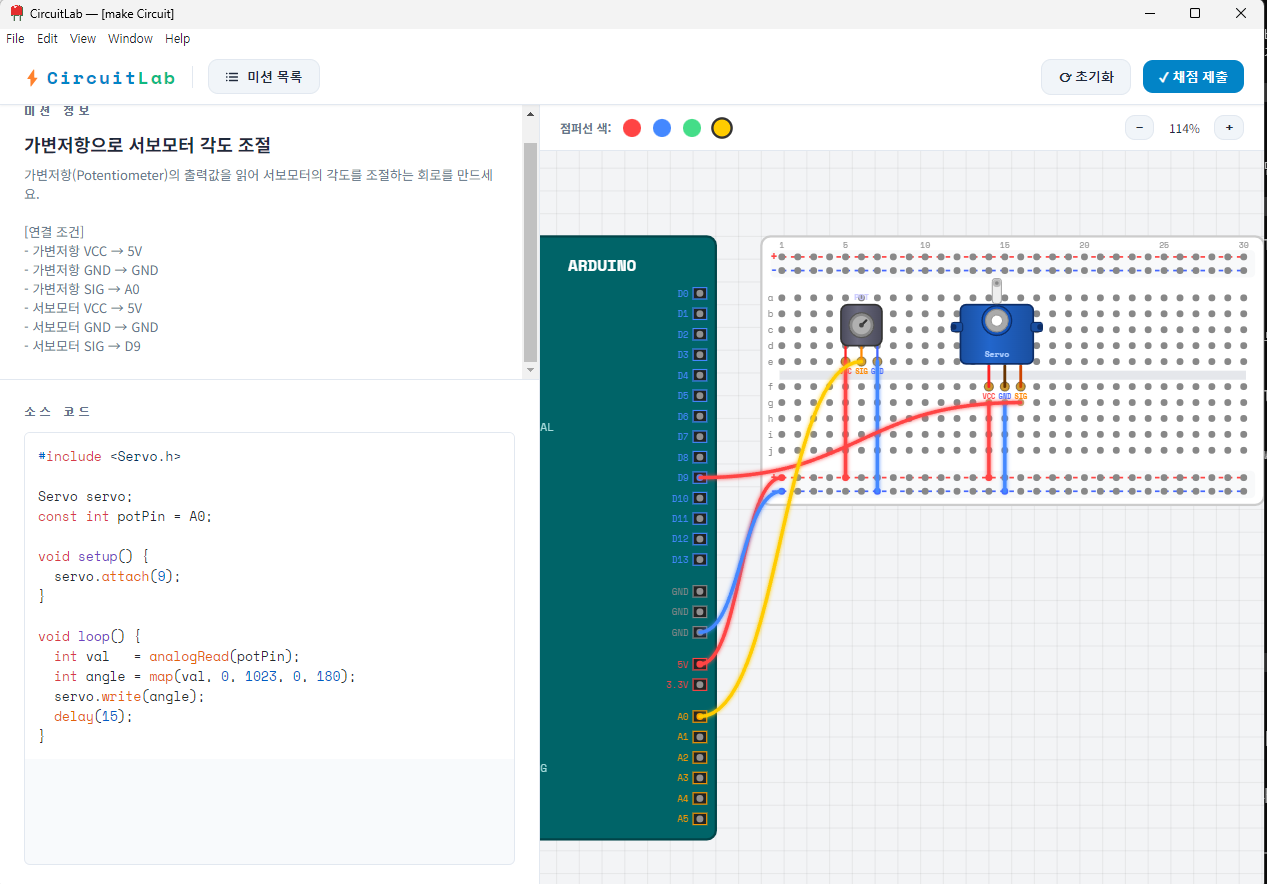The width and height of the screenshot is (1267, 884).
Task: Zoom in with plus button
Action: (x=1229, y=128)
